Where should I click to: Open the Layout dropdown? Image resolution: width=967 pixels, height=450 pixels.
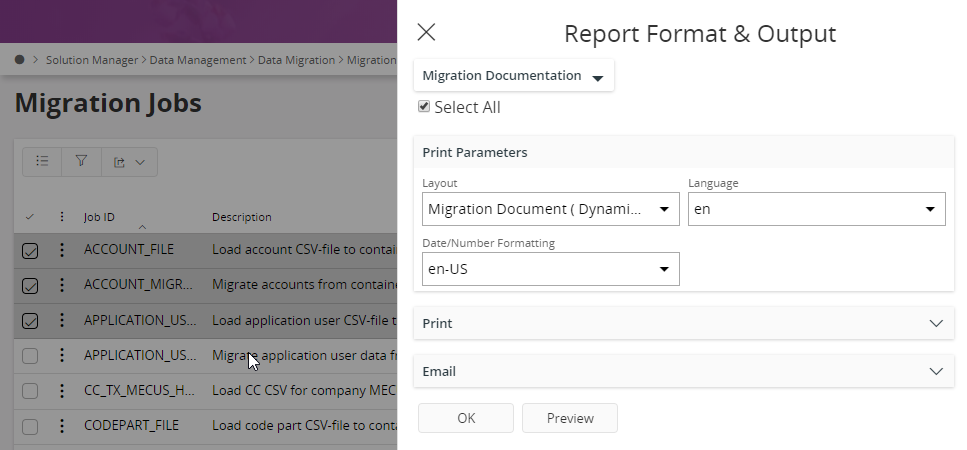(551, 209)
